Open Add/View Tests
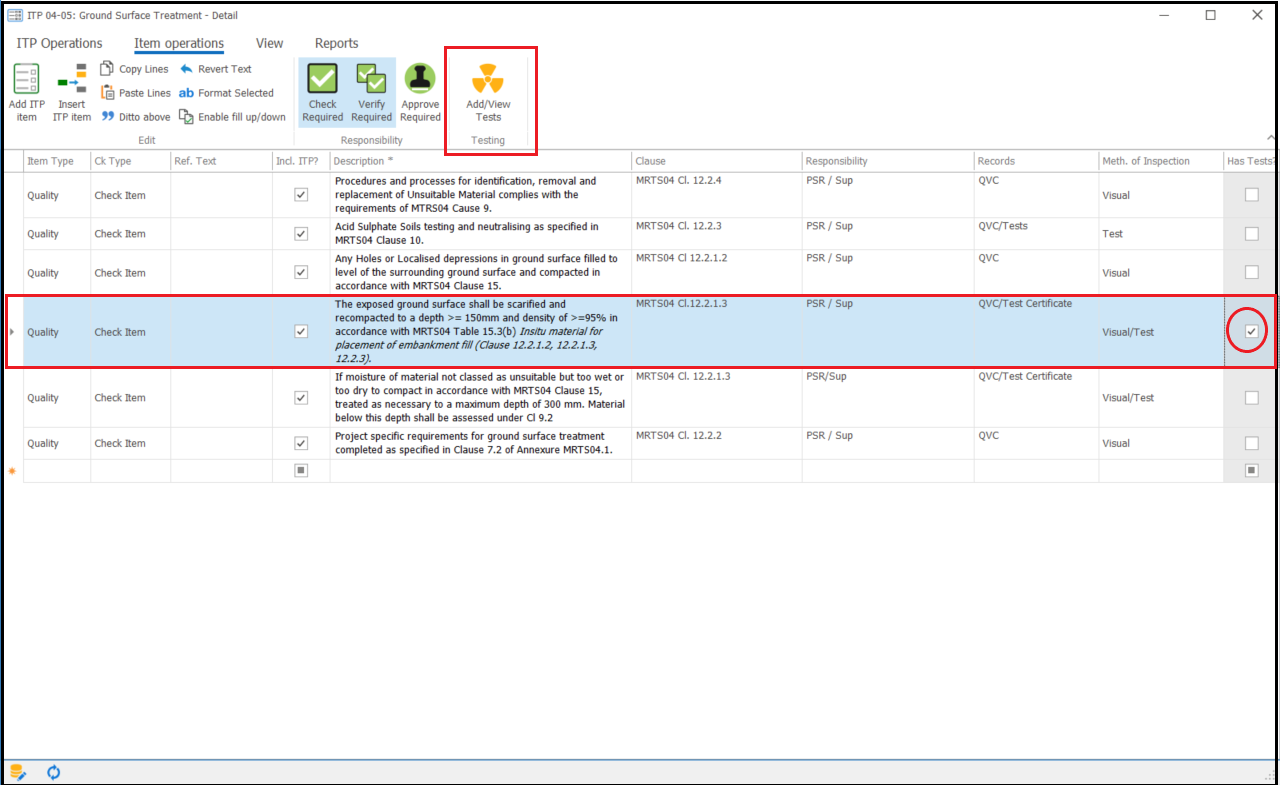Screen dimensions: 1280x785 coord(488,92)
